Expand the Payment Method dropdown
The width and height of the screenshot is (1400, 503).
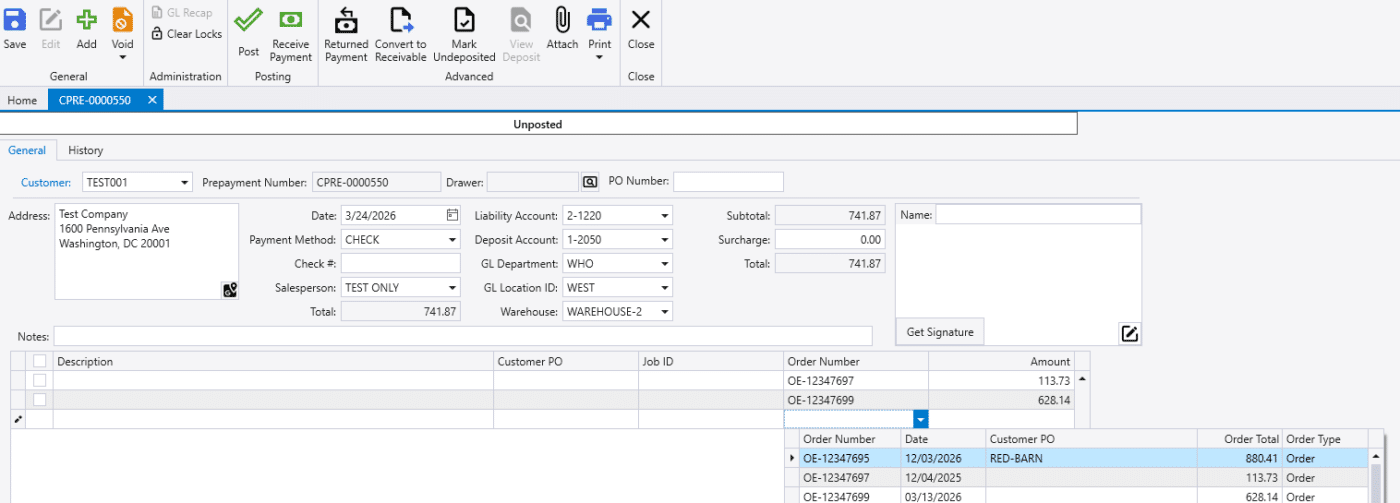pos(452,240)
